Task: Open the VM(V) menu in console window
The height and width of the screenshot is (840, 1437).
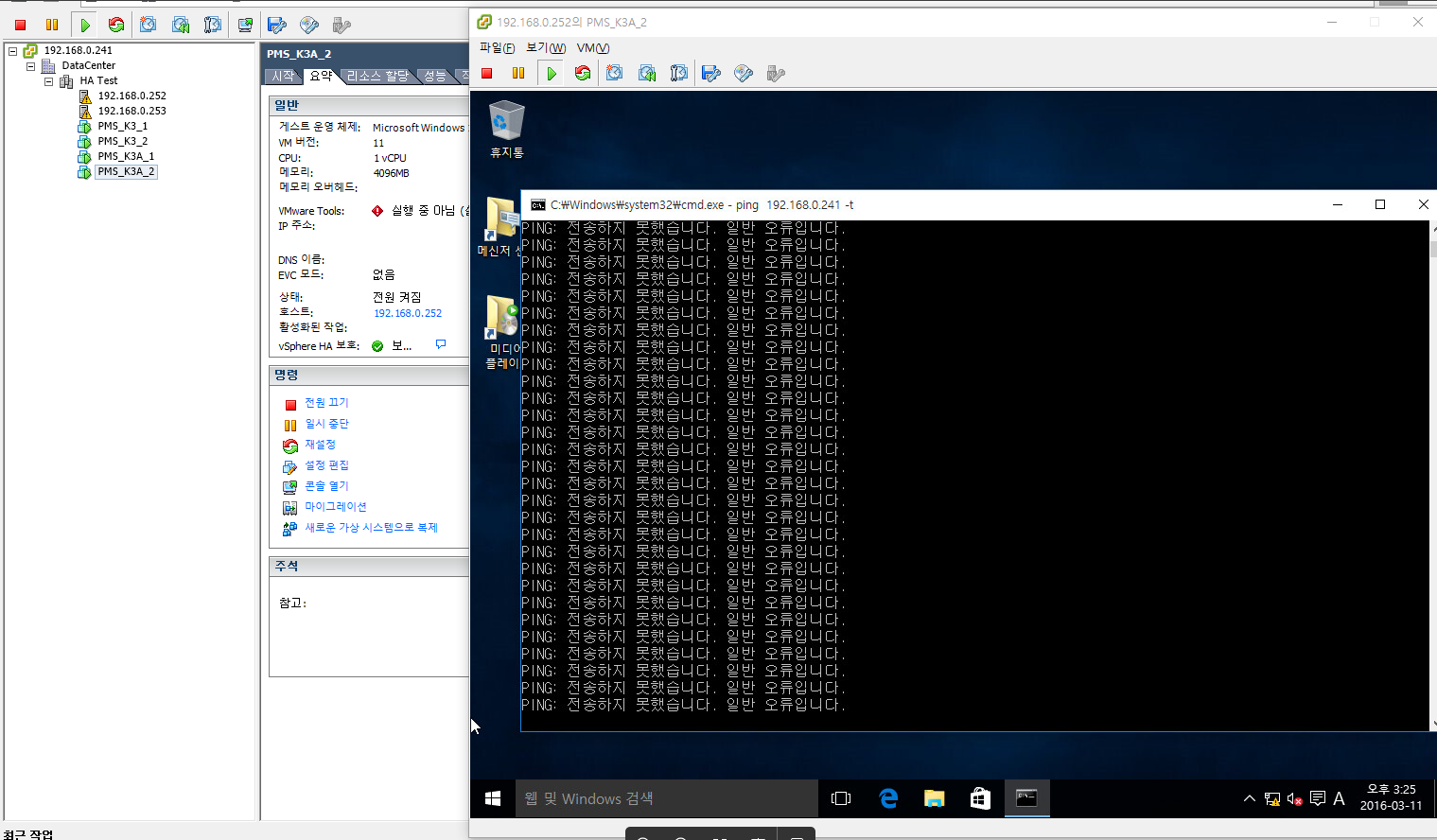Action: click(593, 48)
